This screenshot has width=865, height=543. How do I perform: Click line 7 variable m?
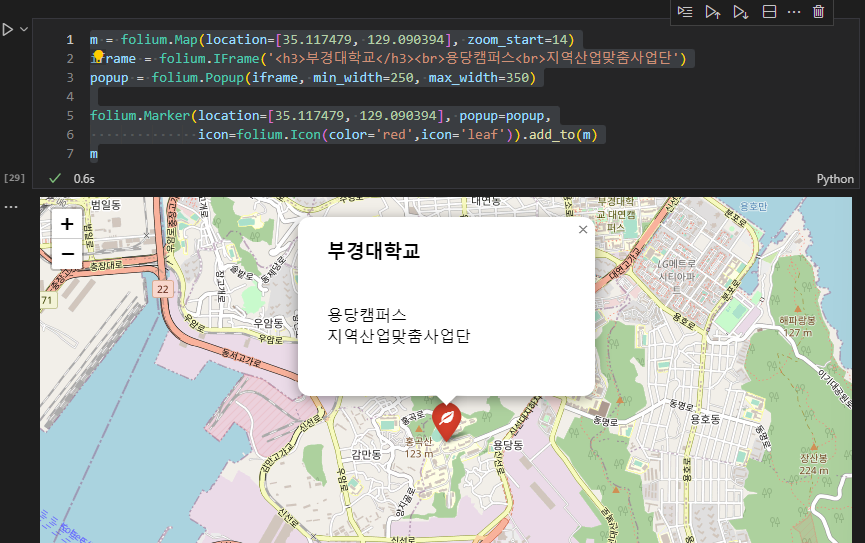(94, 154)
